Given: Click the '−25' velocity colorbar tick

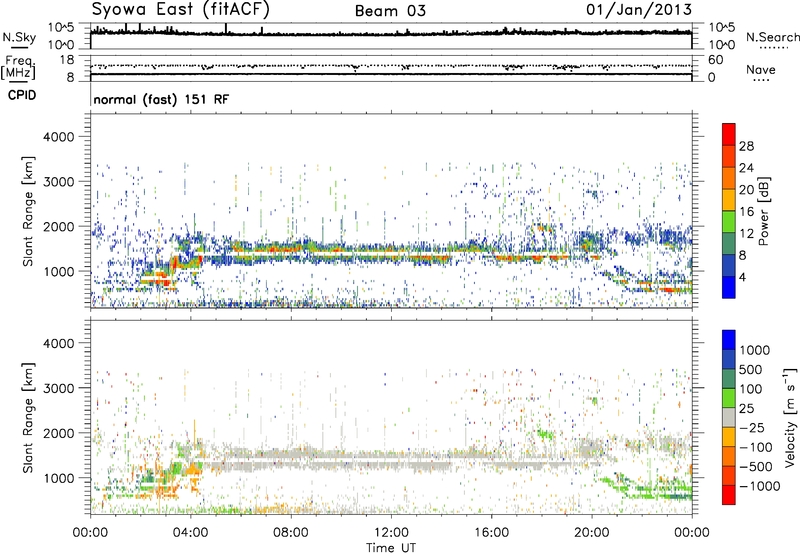Looking at the screenshot, I should pos(751,427).
